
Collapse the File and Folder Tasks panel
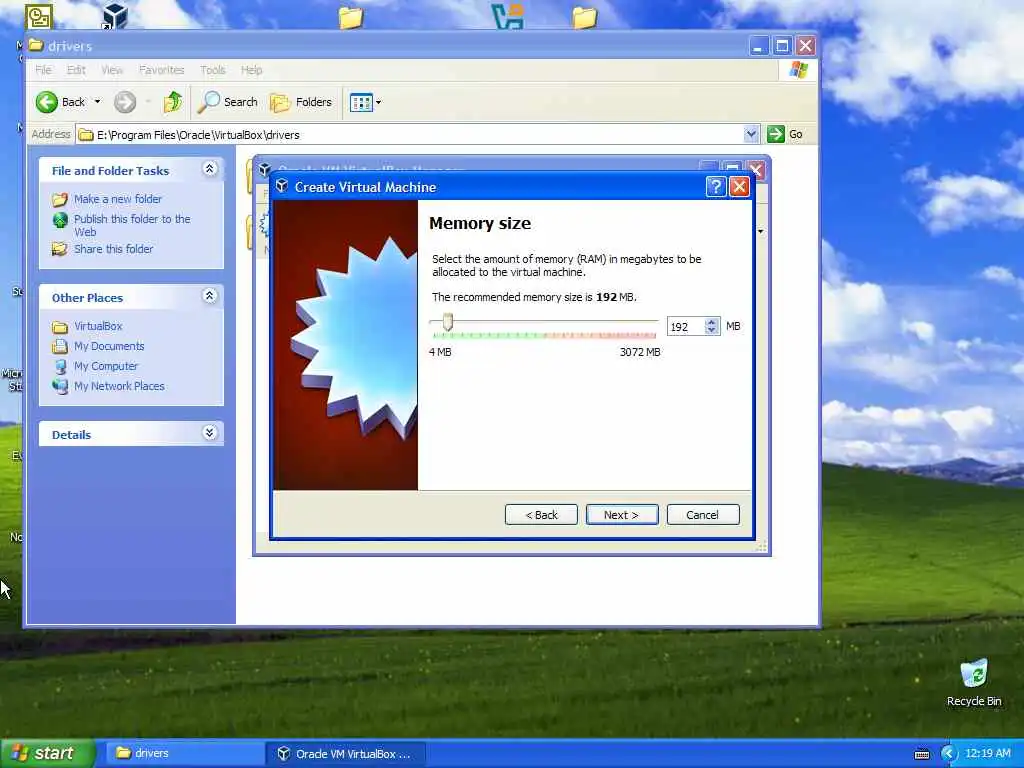pos(210,169)
